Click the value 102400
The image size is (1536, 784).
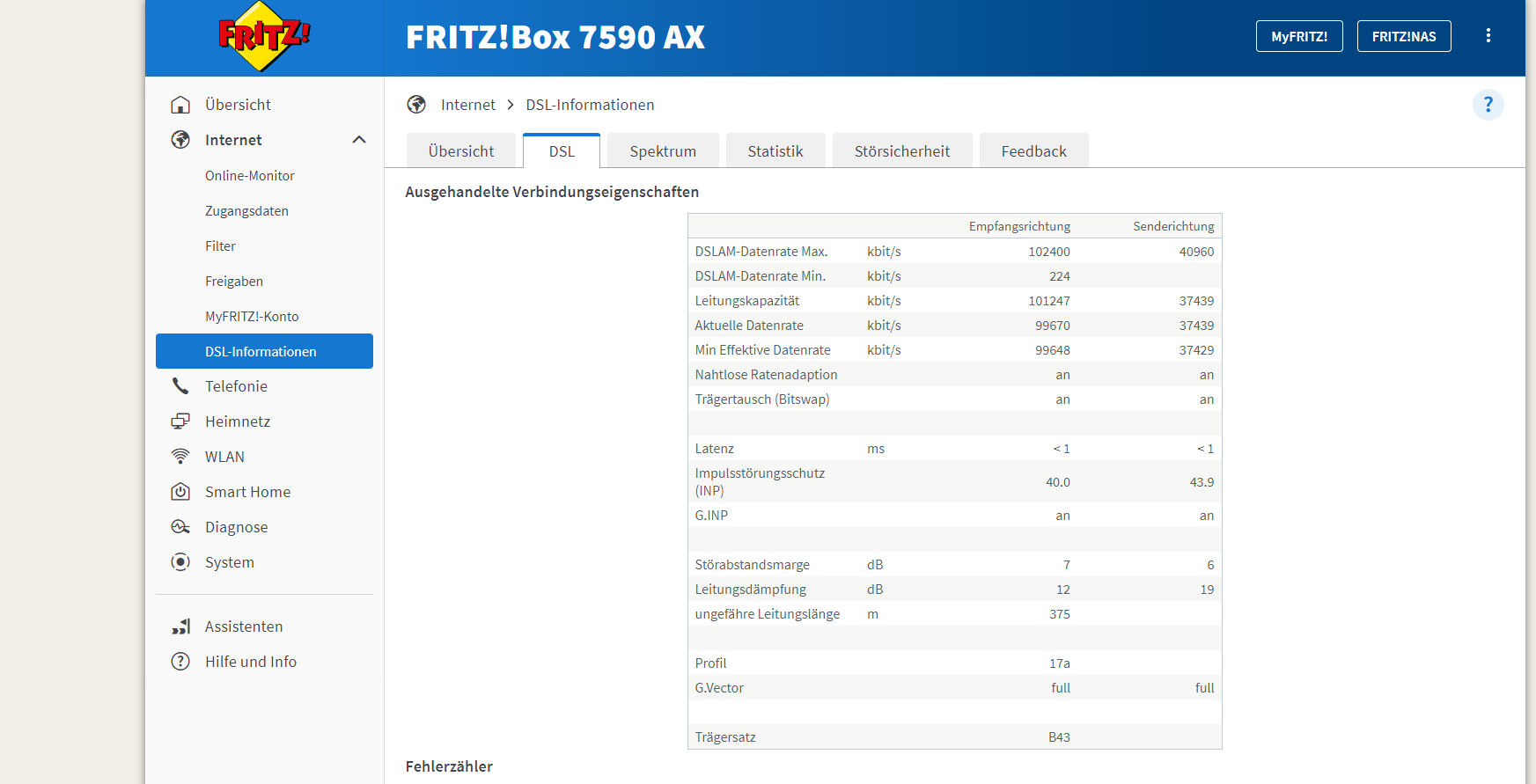point(1049,252)
